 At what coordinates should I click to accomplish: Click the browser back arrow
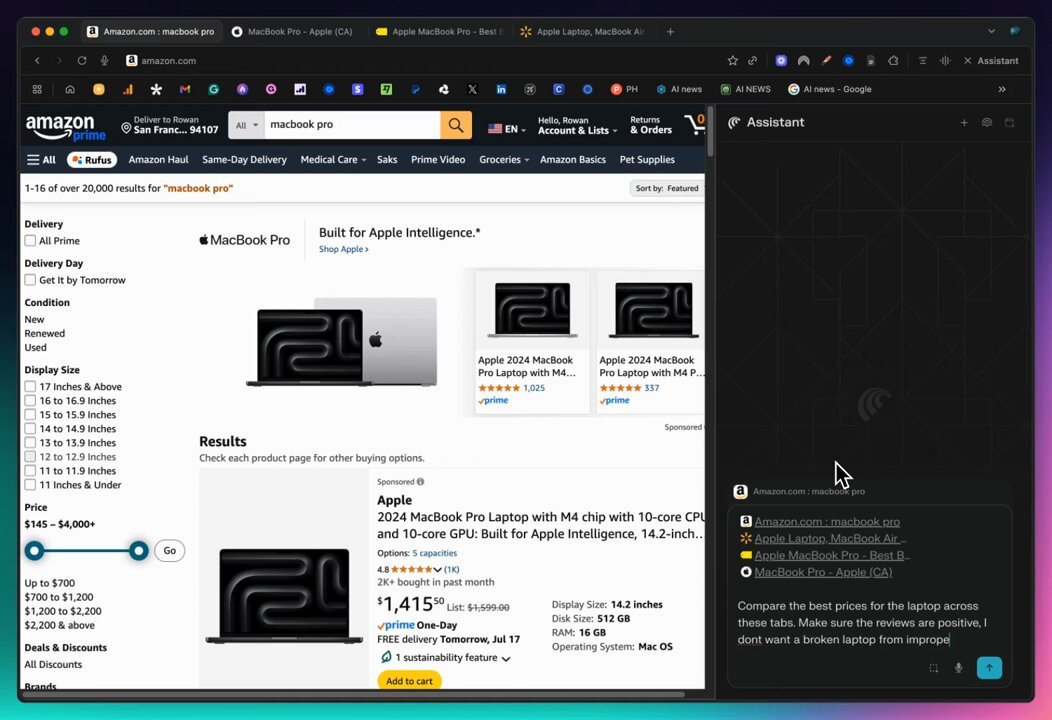point(38,60)
